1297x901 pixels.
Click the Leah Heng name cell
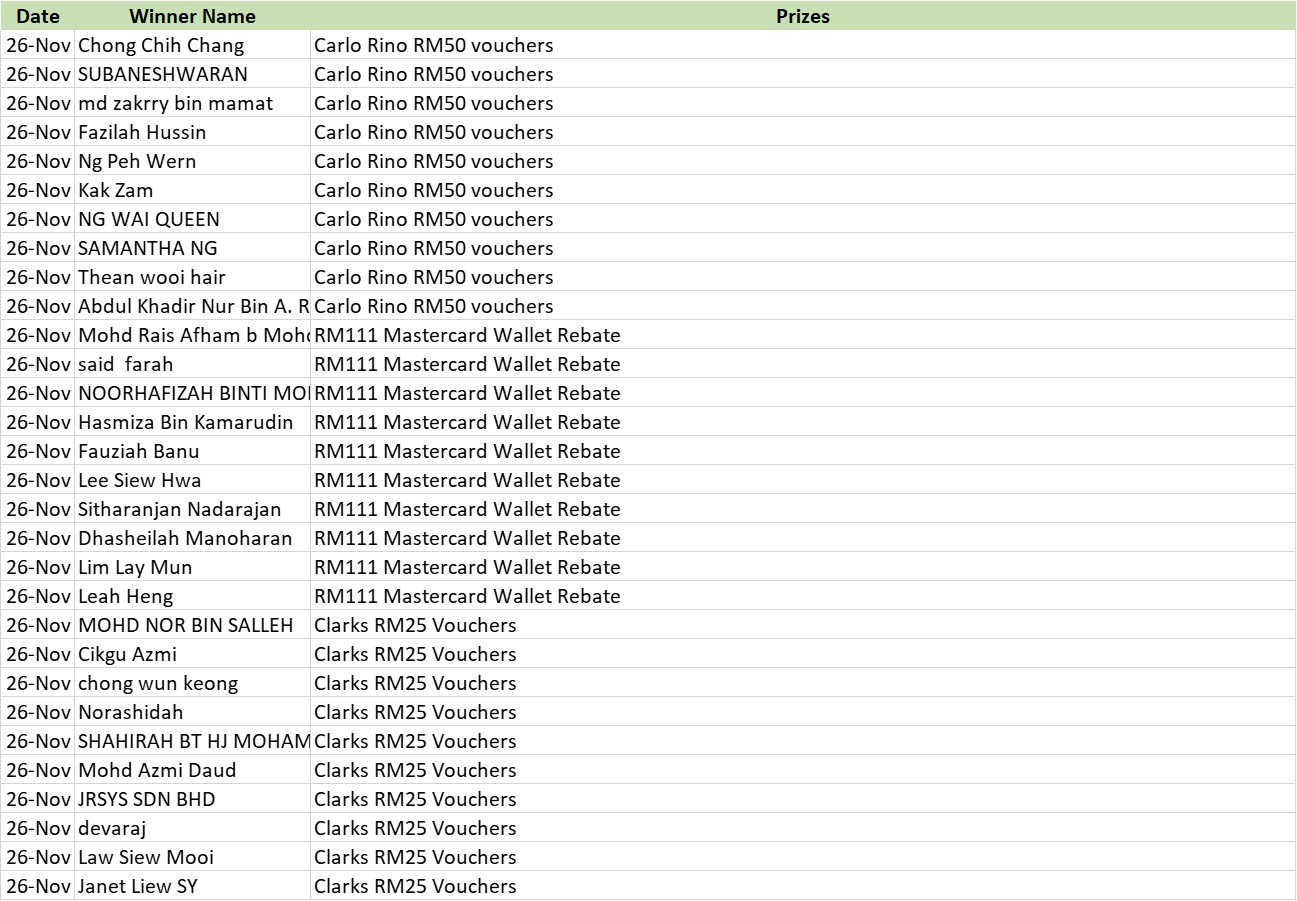(126, 597)
